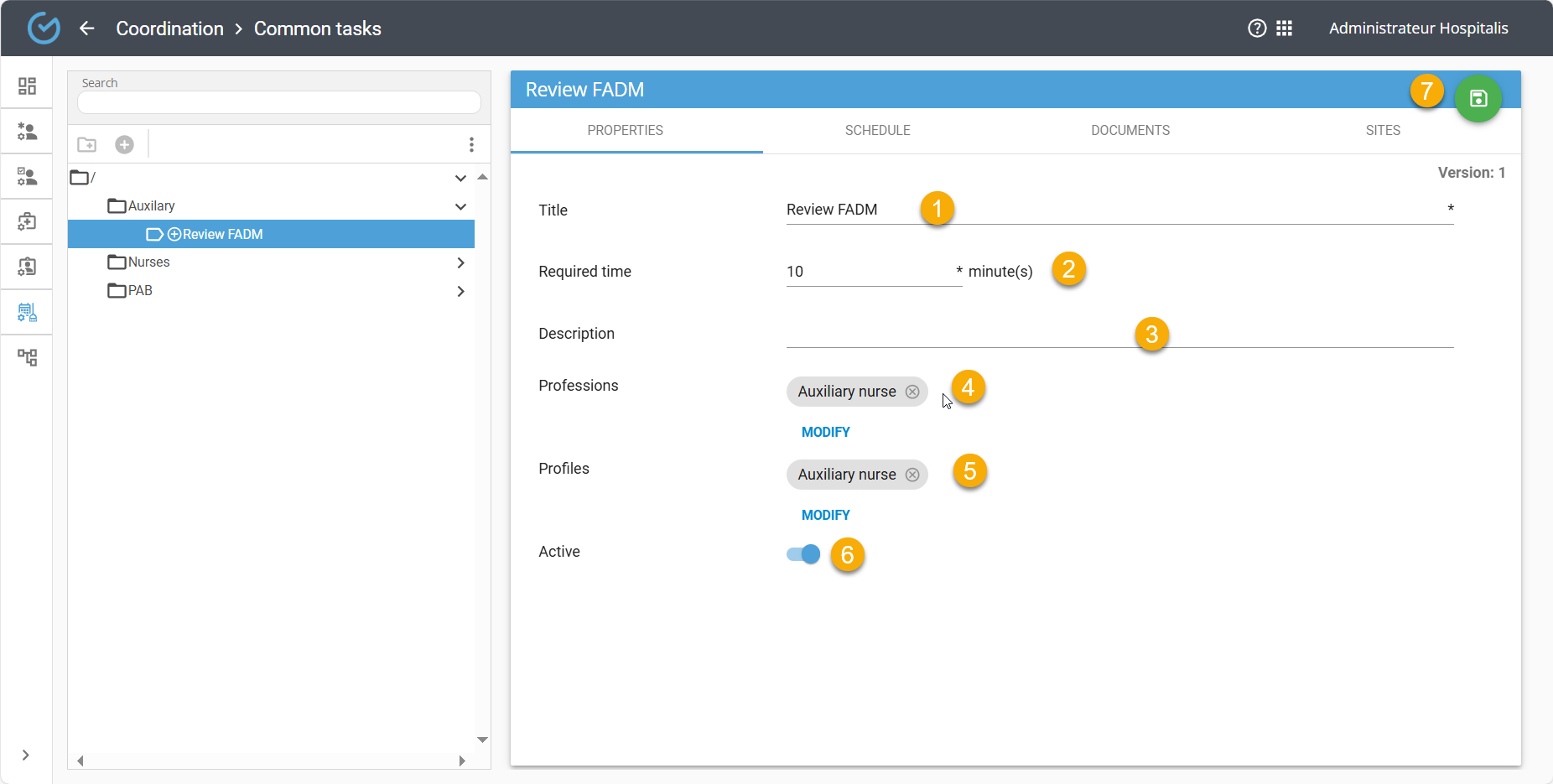
Task: Remove Auxiliary nurse chip from Professions
Action: click(912, 392)
